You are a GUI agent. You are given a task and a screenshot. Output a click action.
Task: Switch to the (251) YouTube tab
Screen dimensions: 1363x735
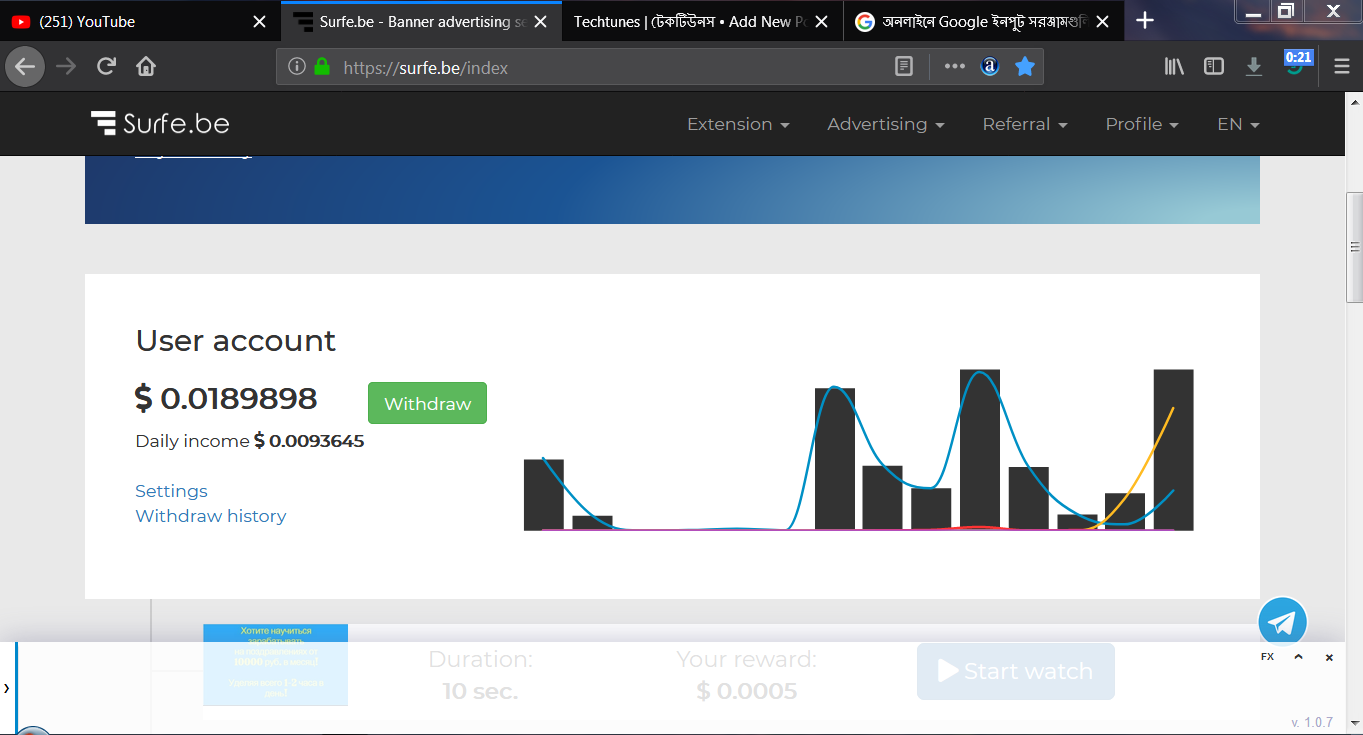point(140,21)
